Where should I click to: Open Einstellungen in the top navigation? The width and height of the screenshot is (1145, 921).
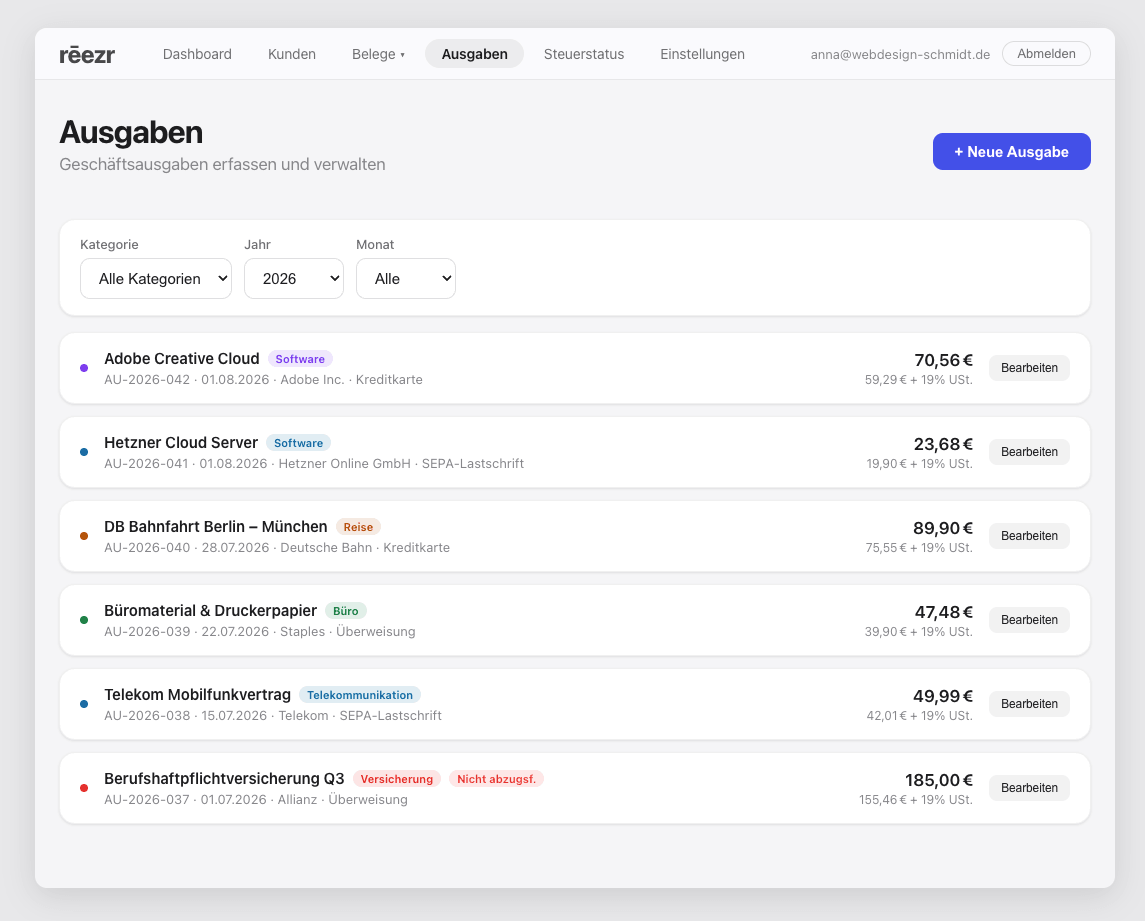[702, 54]
